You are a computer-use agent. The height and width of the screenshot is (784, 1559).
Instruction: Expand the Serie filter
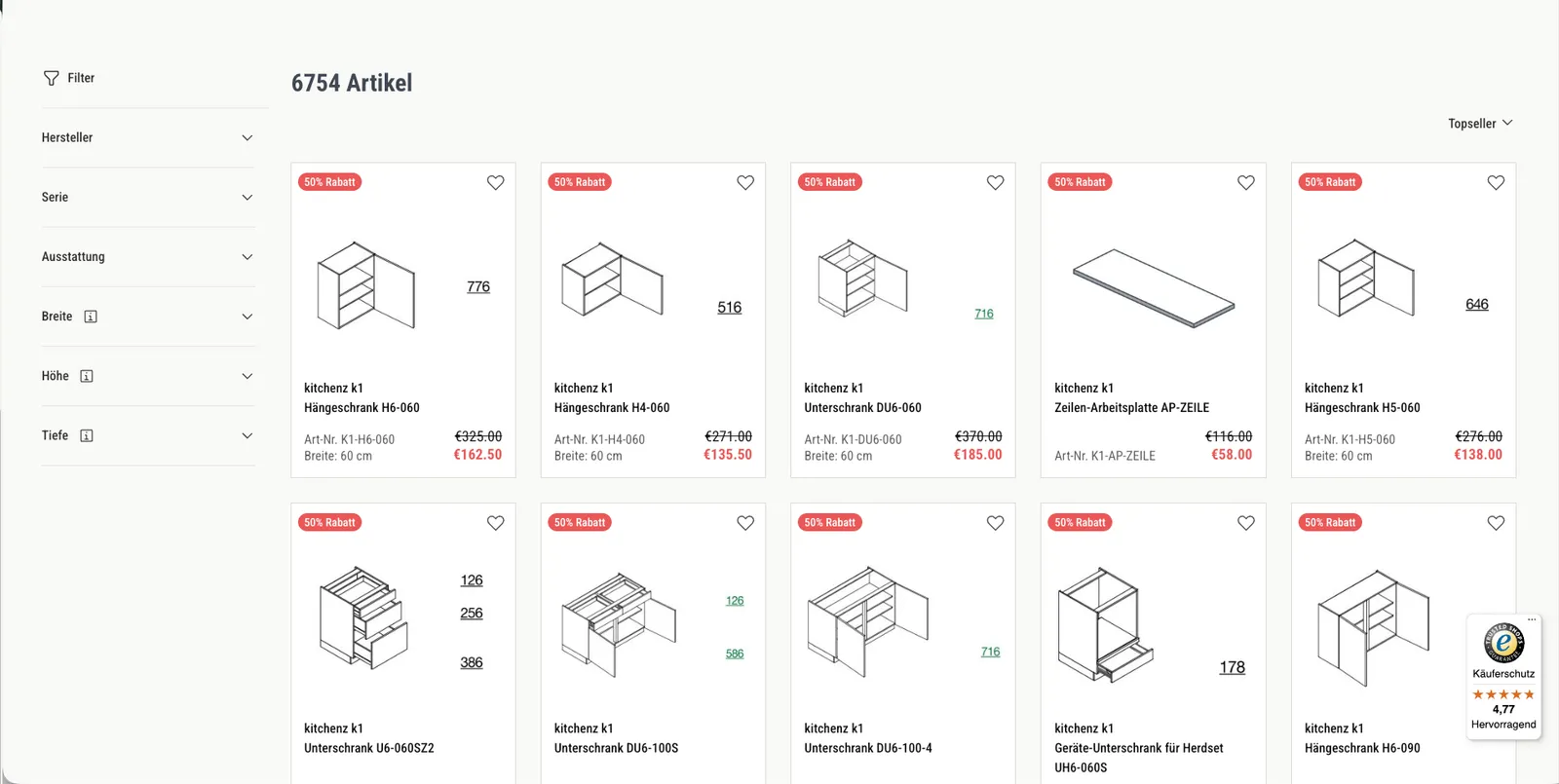click(147, 197)
